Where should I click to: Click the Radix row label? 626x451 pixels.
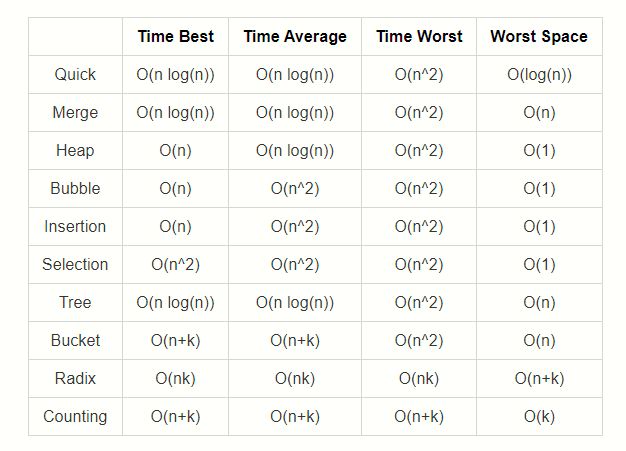click(x=75, y=379)
